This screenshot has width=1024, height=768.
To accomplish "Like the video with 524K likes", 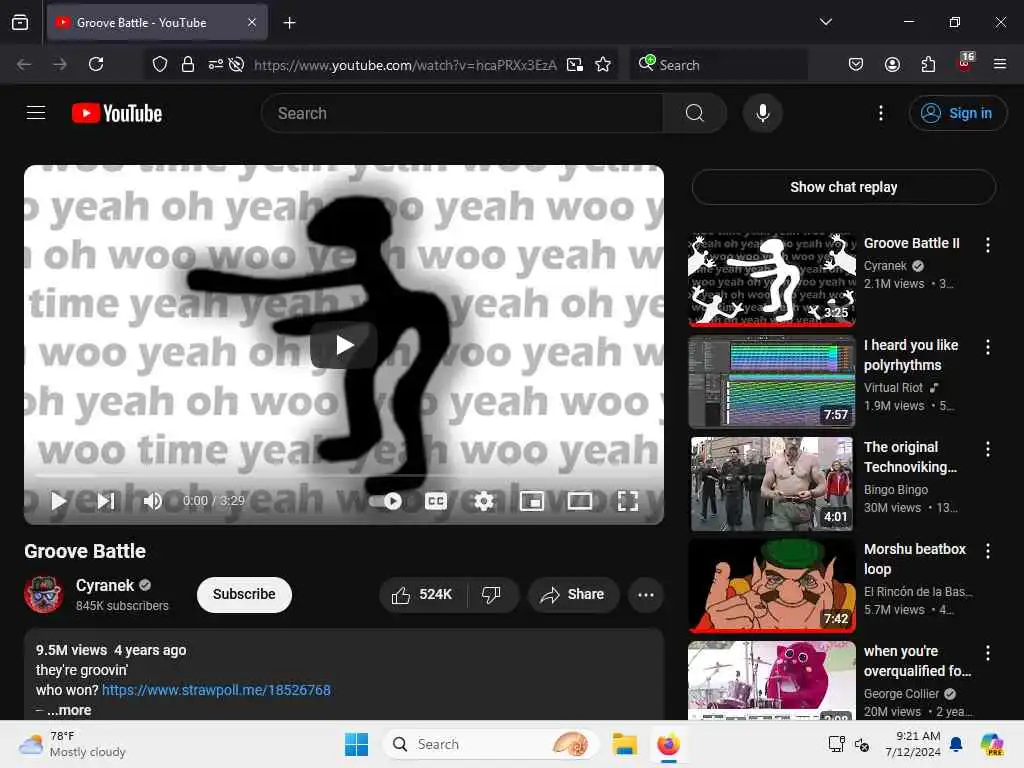I will [423, 594].
